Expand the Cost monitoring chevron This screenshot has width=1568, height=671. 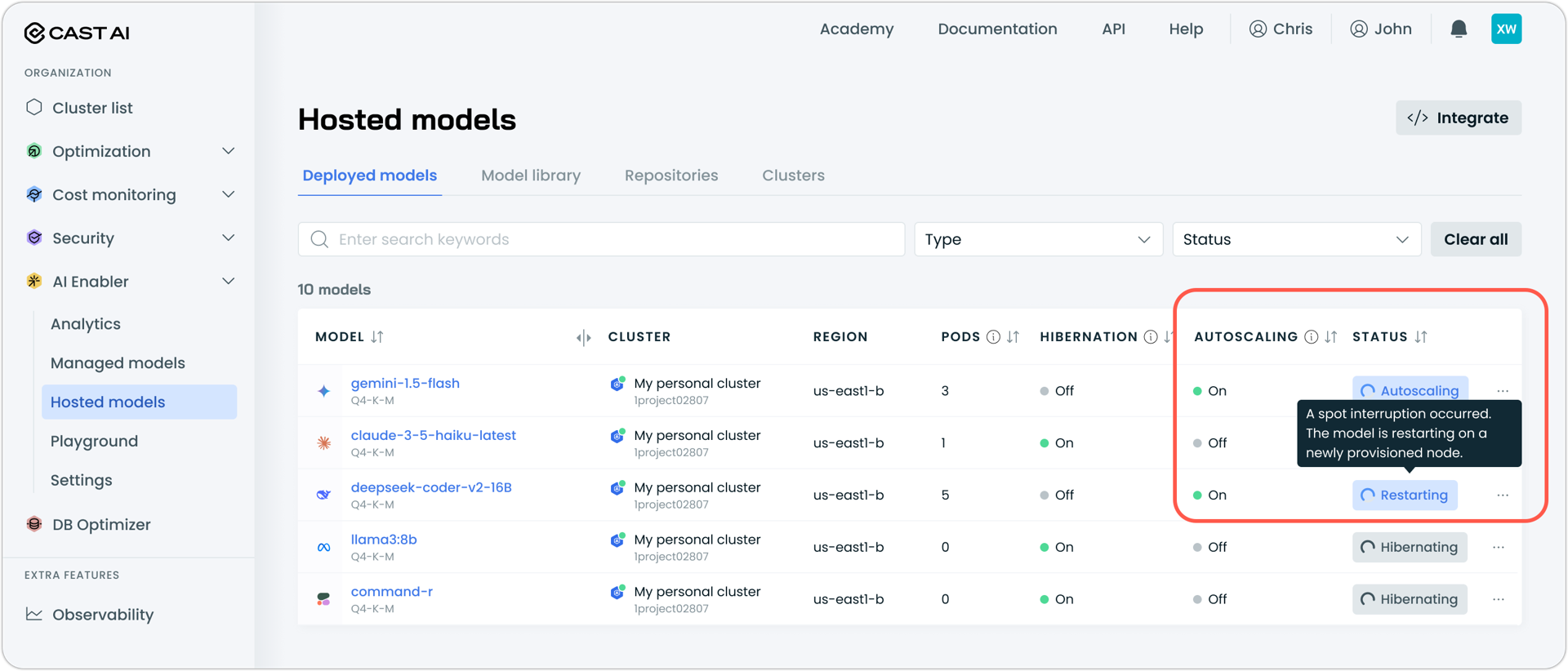(x=229, y=194)
